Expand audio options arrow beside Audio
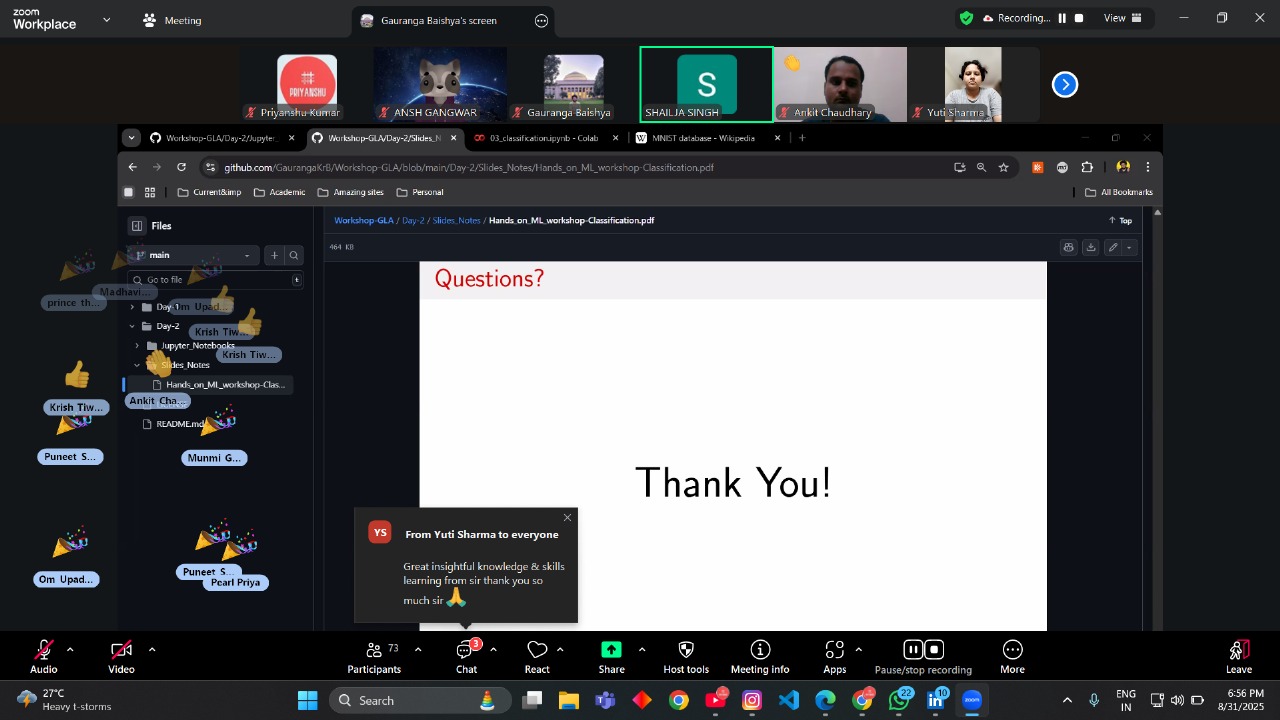The height and width of the screenshot is (720, 1280). point(70,650)
